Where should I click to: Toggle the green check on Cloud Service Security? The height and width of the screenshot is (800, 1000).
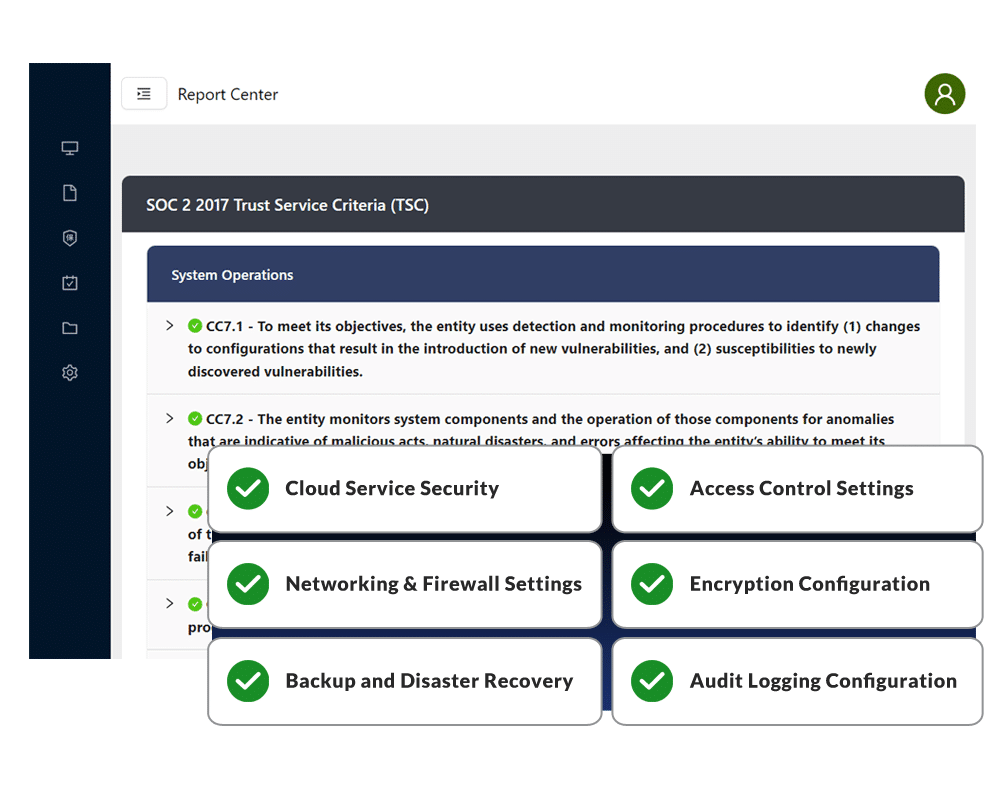pyautogui.click(x=247, y=489)
